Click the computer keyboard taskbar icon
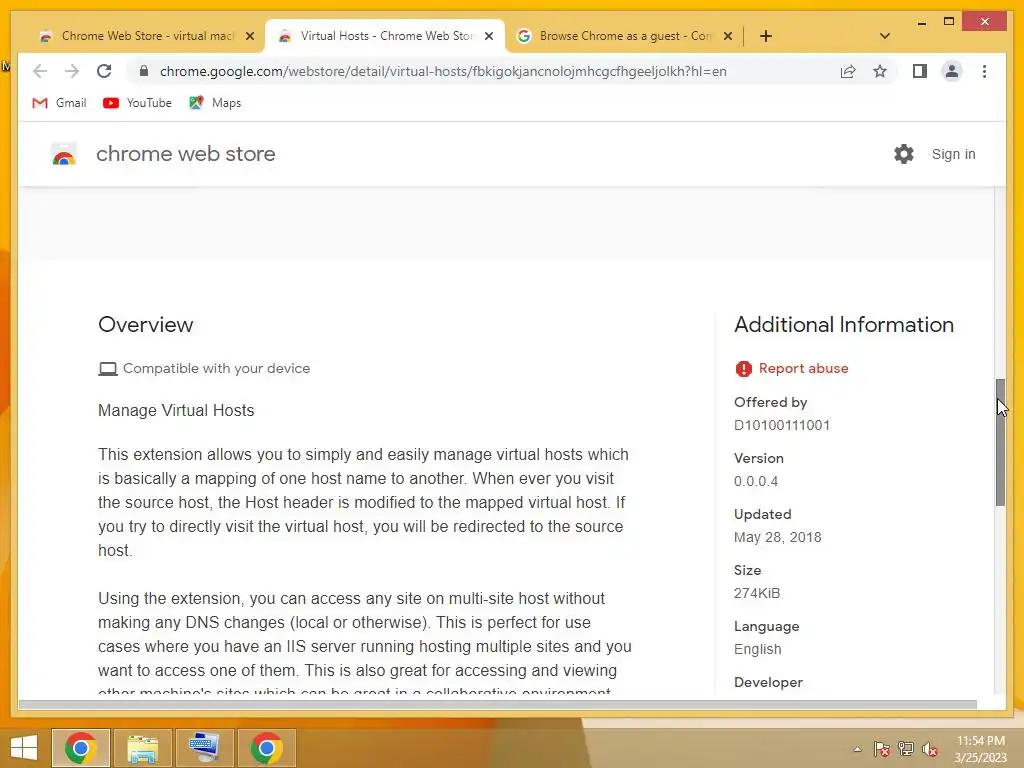The height and width of the screenshot is (768, 1024). click(204, 748)
